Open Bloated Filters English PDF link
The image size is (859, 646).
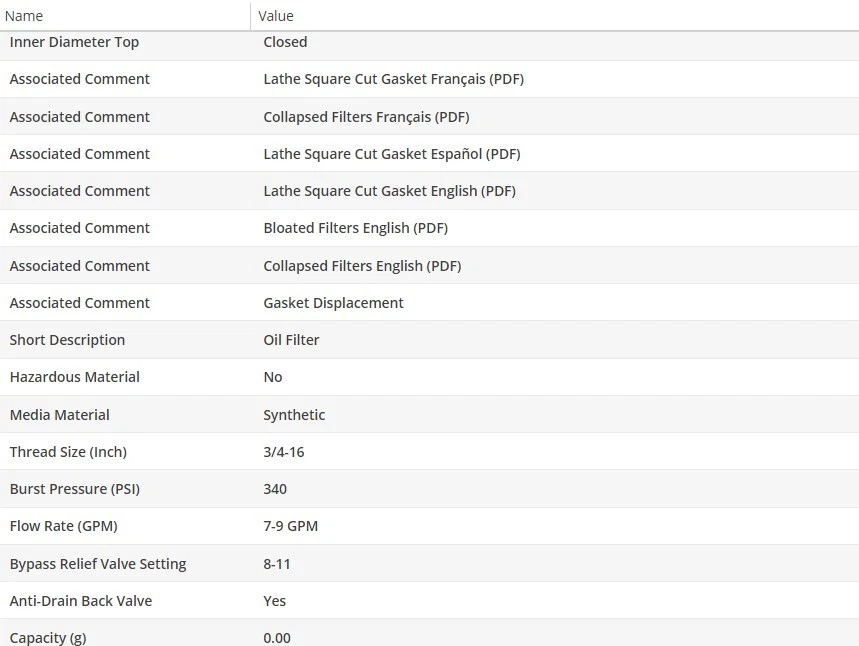click(355, 228)
